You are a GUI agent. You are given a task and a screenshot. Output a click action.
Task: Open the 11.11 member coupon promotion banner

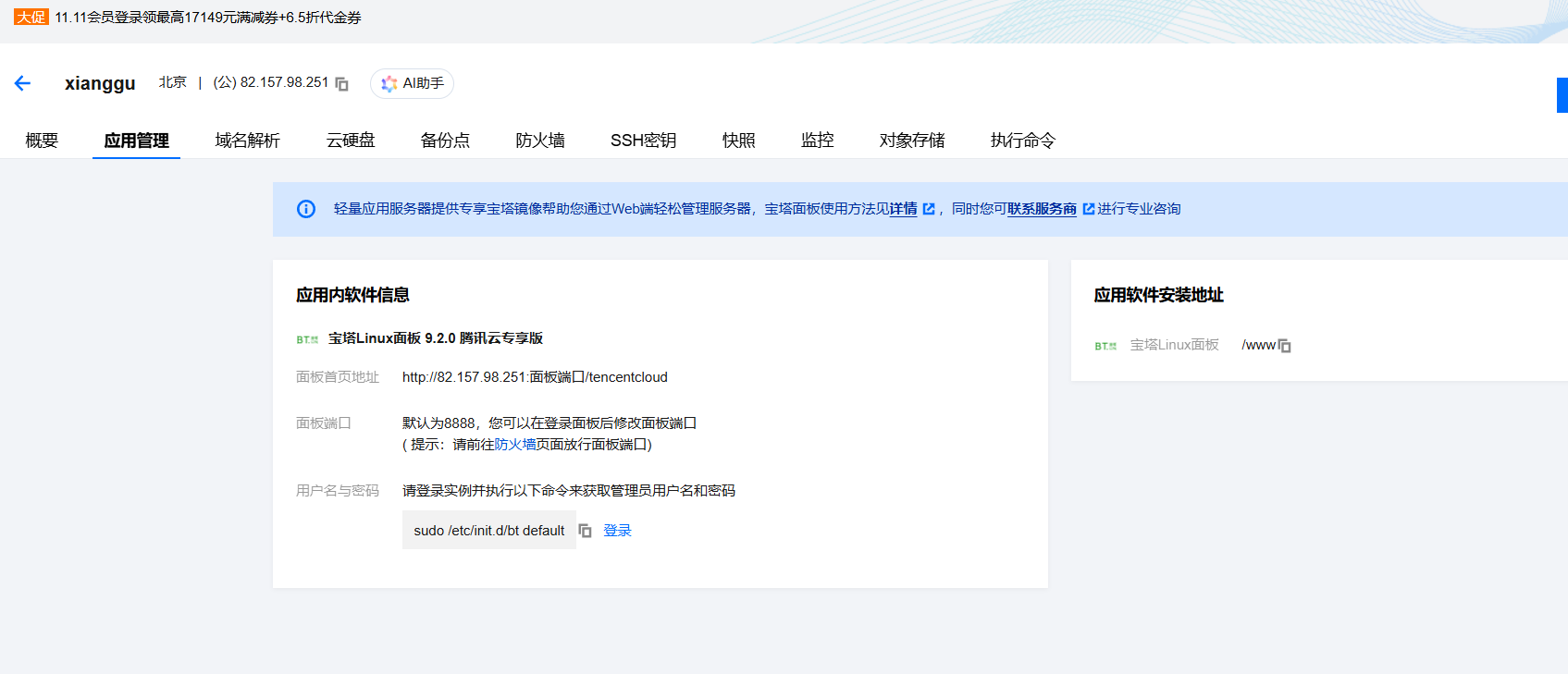pos(208,18)
